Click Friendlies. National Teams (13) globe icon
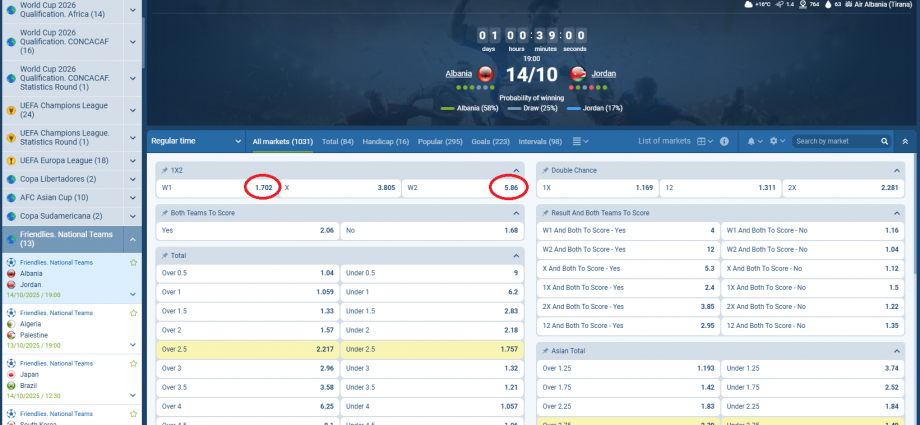This screenshot has width=920, height=425. [11, 239]
